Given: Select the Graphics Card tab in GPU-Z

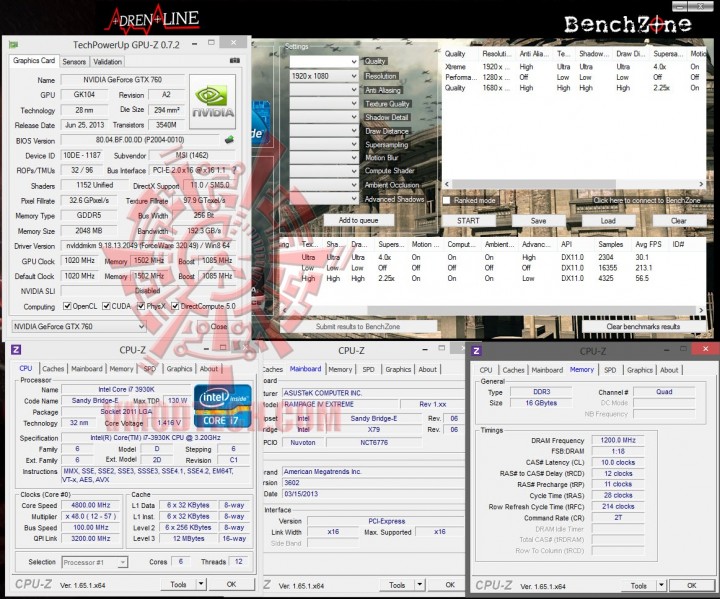Looking at the screenshot, I should (34, 60).
